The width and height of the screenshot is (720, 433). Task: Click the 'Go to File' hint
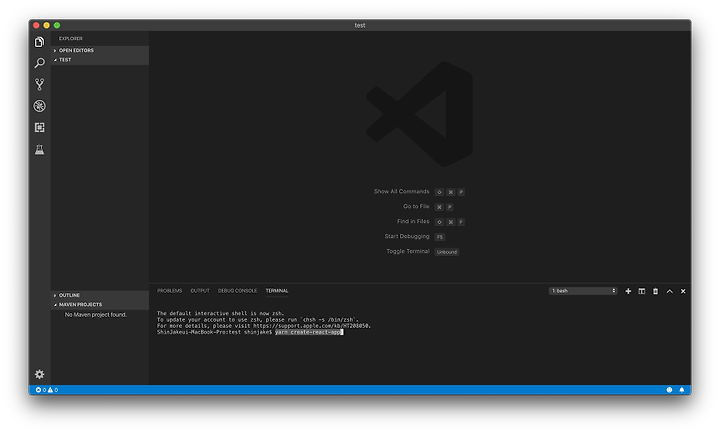coord(416,207)
